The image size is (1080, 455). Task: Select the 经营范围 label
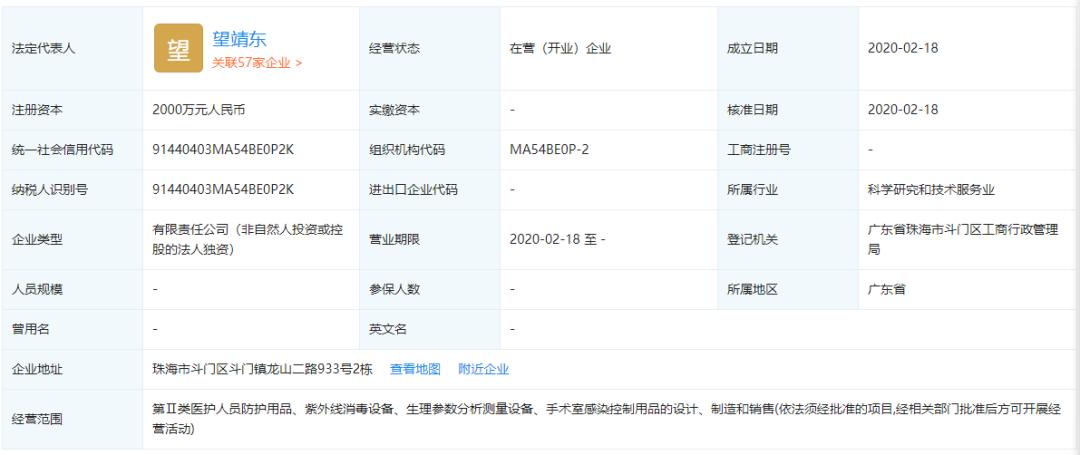click(x=37, y=419)
